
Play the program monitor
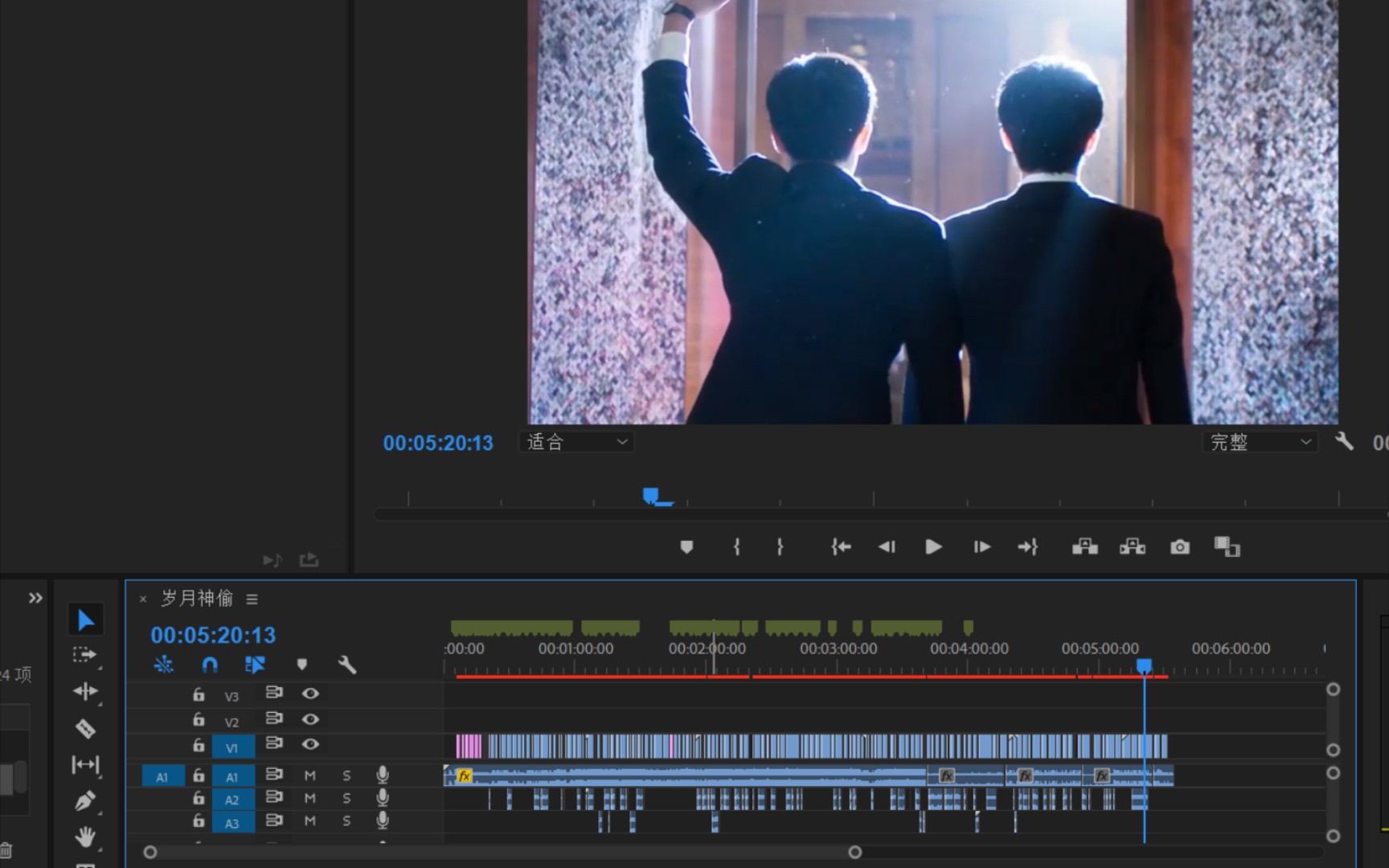click(933, 547)
